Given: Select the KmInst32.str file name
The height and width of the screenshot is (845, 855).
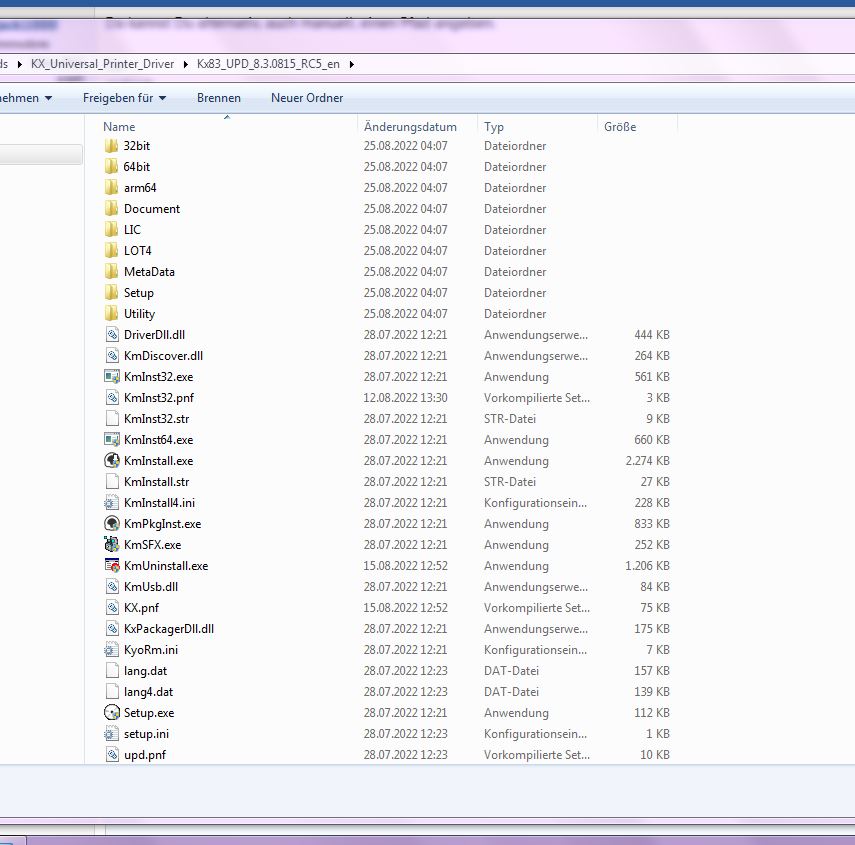Looking at the screenshot, I should pyautogui.click(x=156, y=419).
